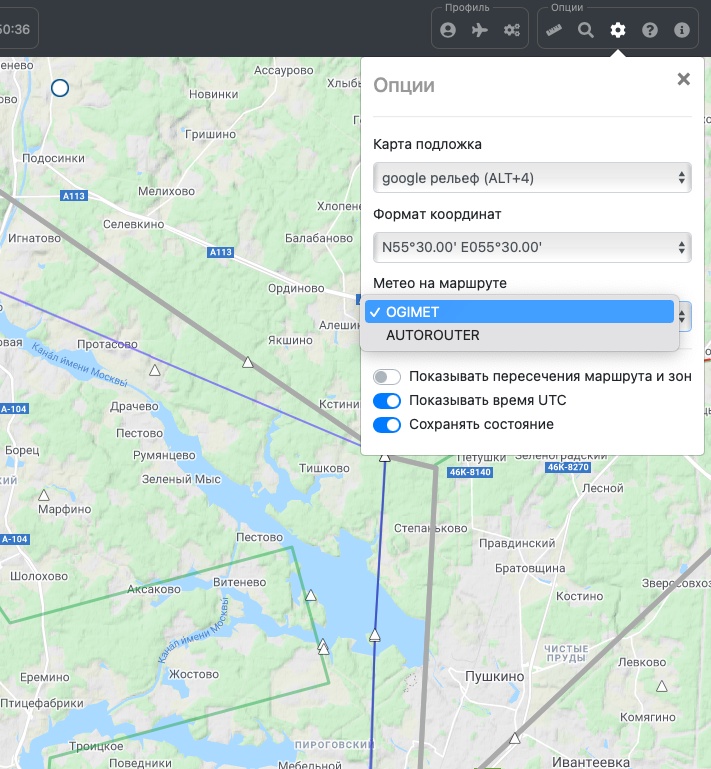The width and height of the screenshot is (711, 769).
Task: Click the gear options icon
Action: coord(618,30)
